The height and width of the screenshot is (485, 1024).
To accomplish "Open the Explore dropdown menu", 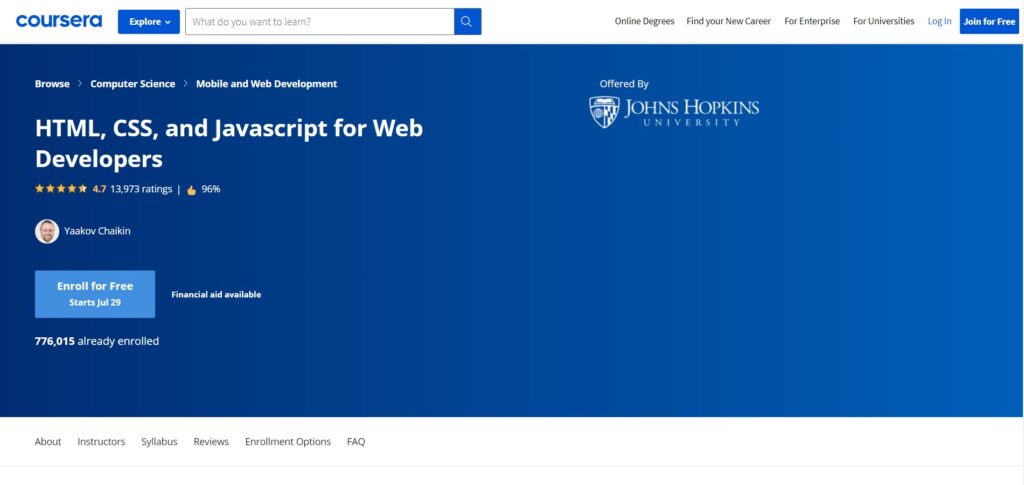I will (149, 22).
